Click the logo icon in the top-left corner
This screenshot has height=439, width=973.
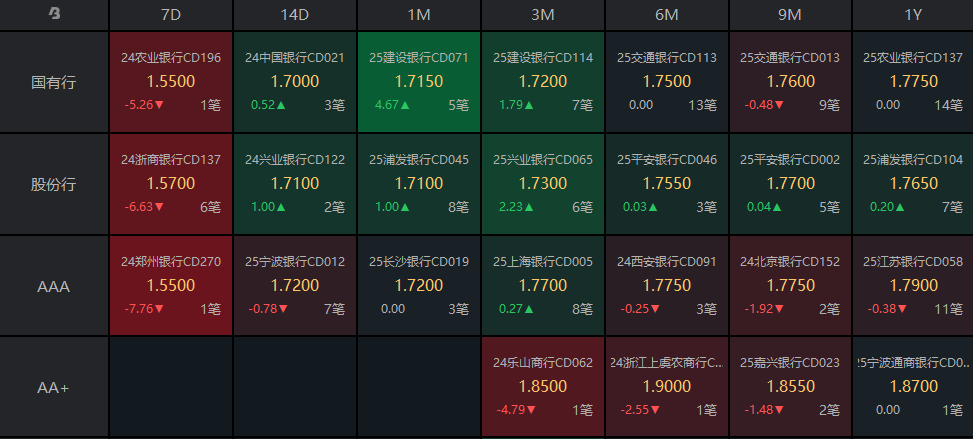coord(54,14)
